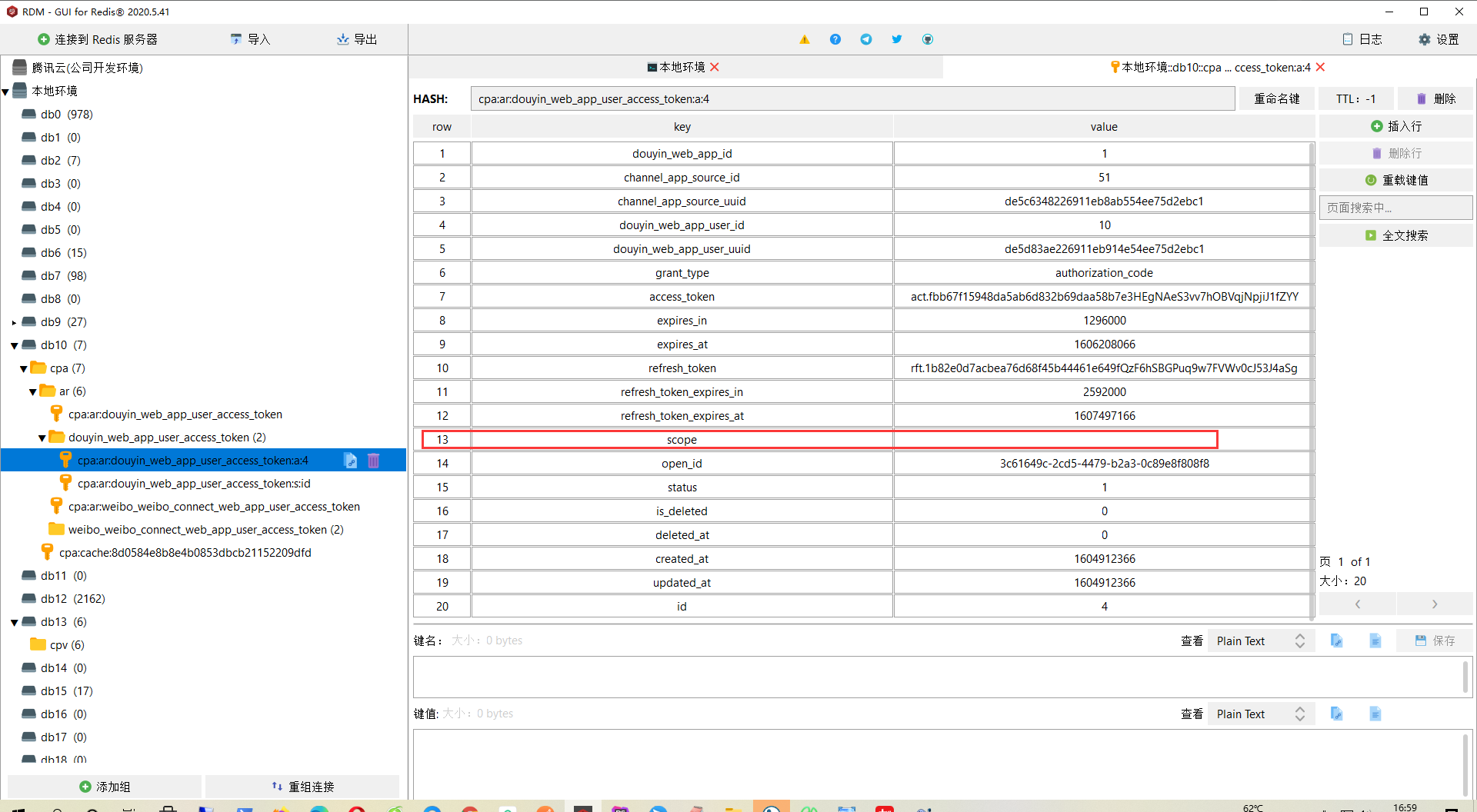Open the 键值 Plain Text view dropdown
This screenshot has width=1477, height=812.
(x=1260, y=714)
